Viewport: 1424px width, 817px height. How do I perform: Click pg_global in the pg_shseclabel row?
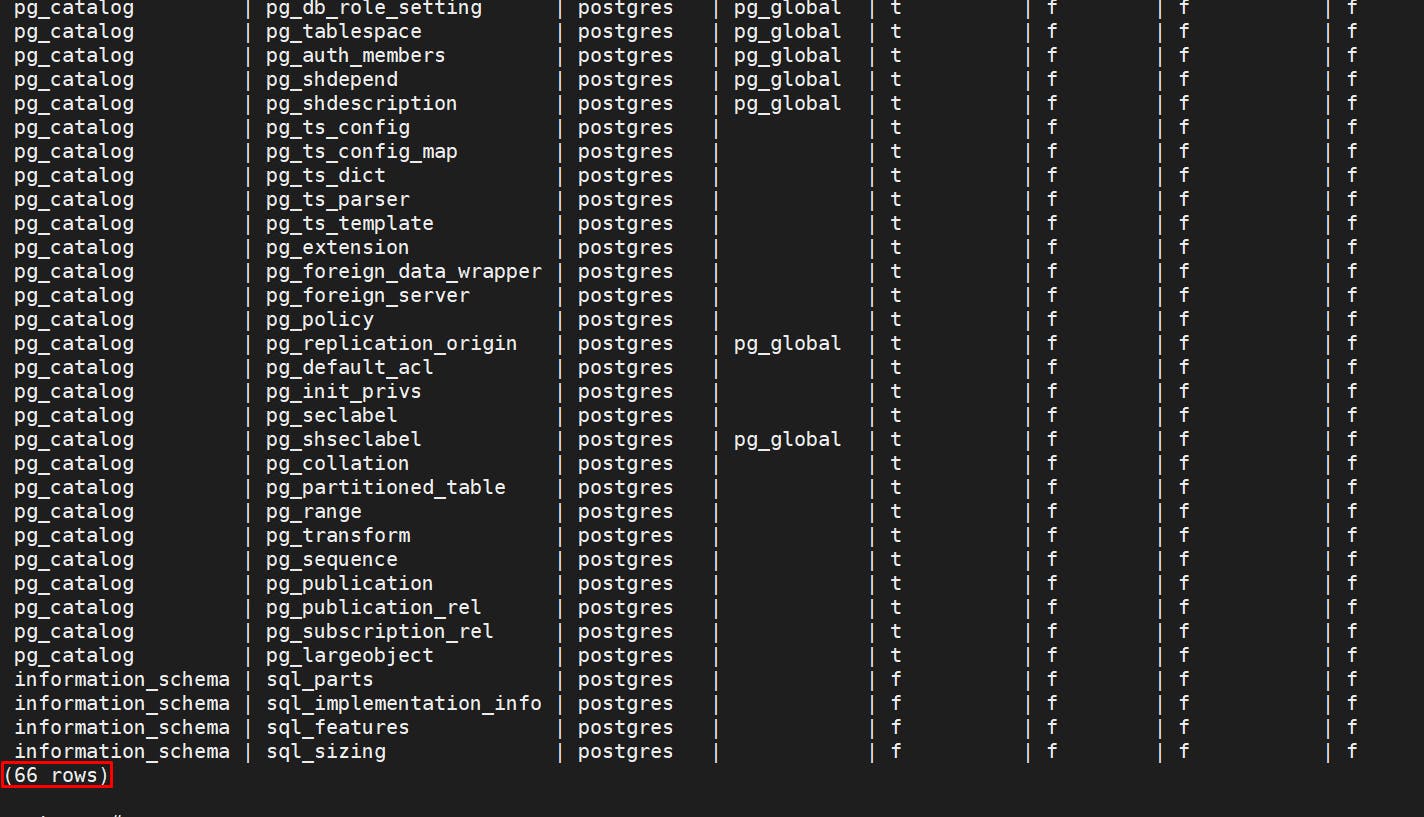click(787, 439)
